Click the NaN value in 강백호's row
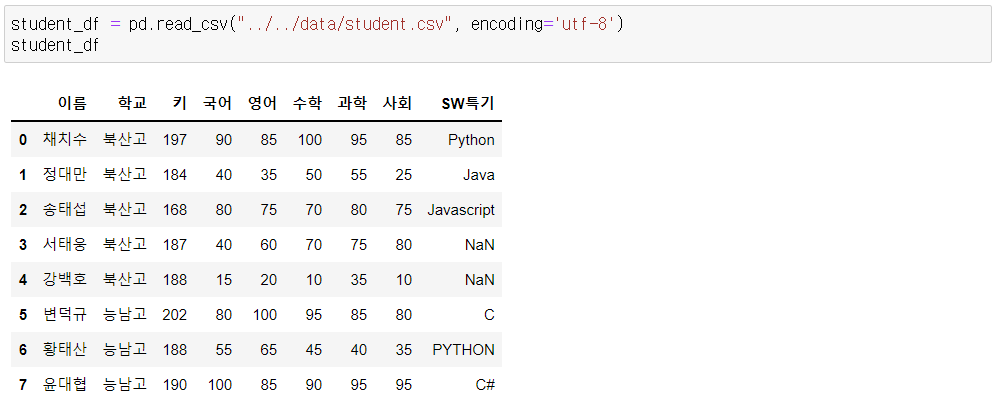This screenshot has width=1005, height=415. pyautogui.click(x=480, y=280)
